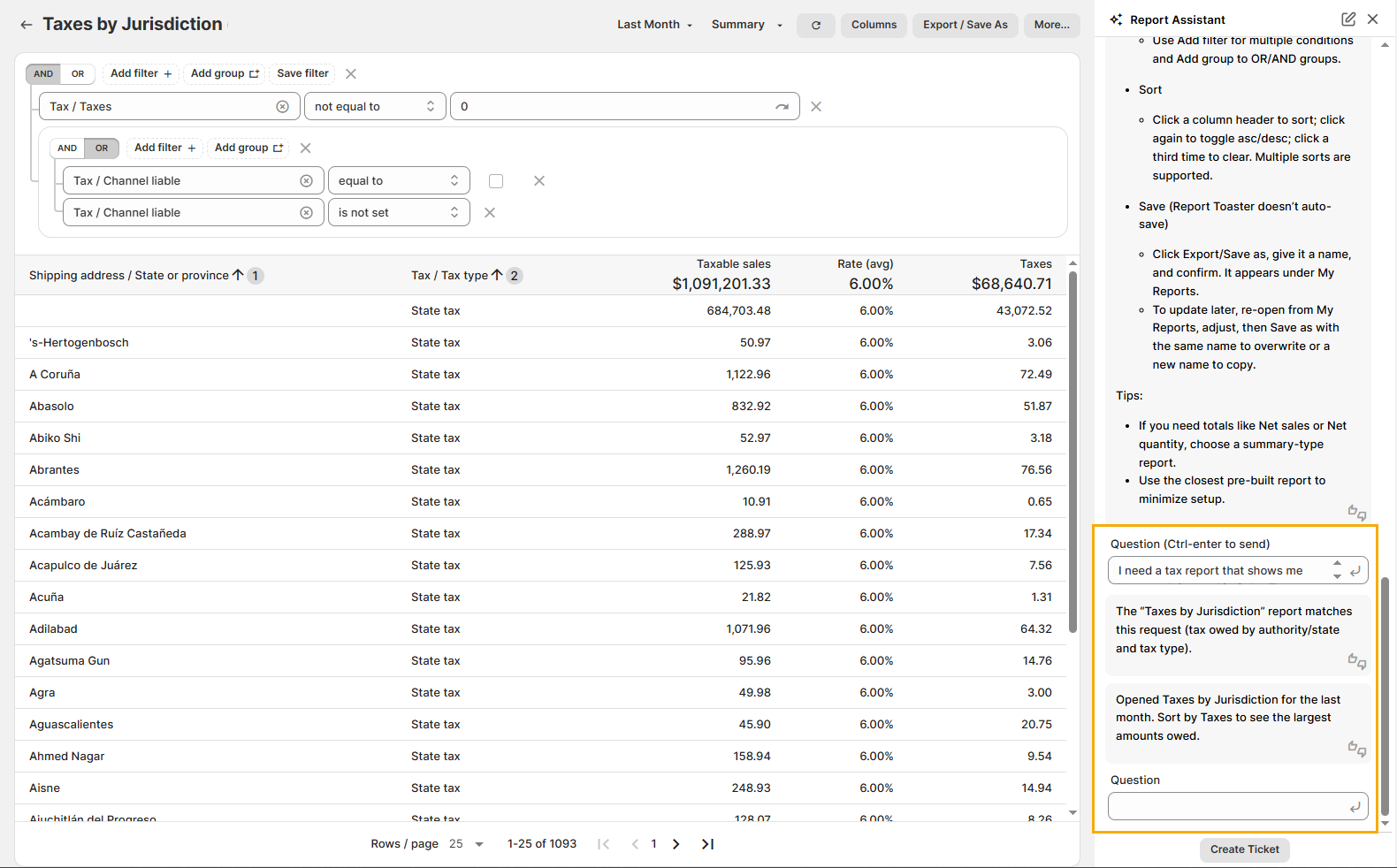The image size is (1397, 868).
Task: Go back using the left arrow icon
Action: tap(27, 25)
